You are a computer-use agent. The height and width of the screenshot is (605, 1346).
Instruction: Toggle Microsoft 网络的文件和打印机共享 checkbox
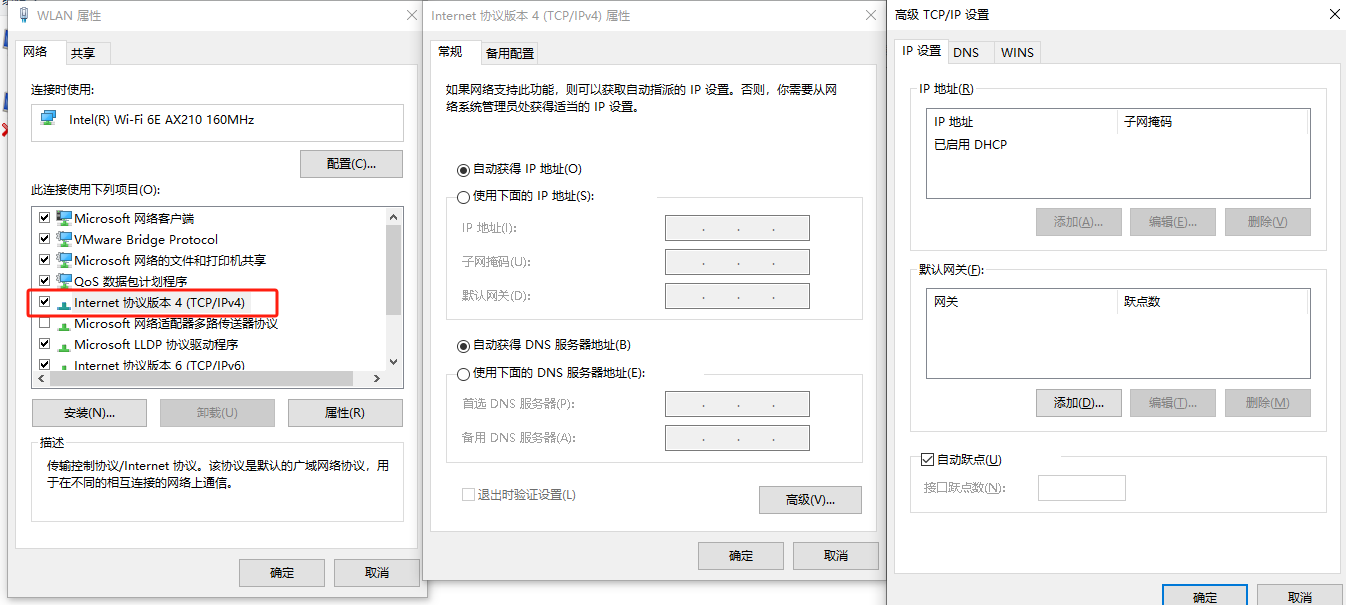coord(44,260)
